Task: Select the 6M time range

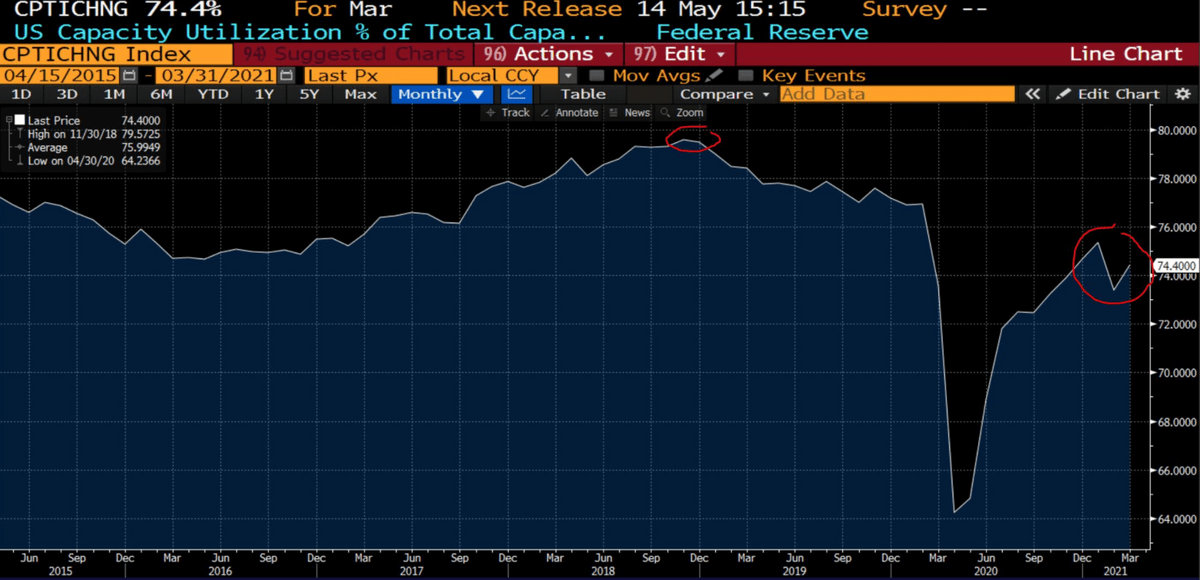Action: 161,94
